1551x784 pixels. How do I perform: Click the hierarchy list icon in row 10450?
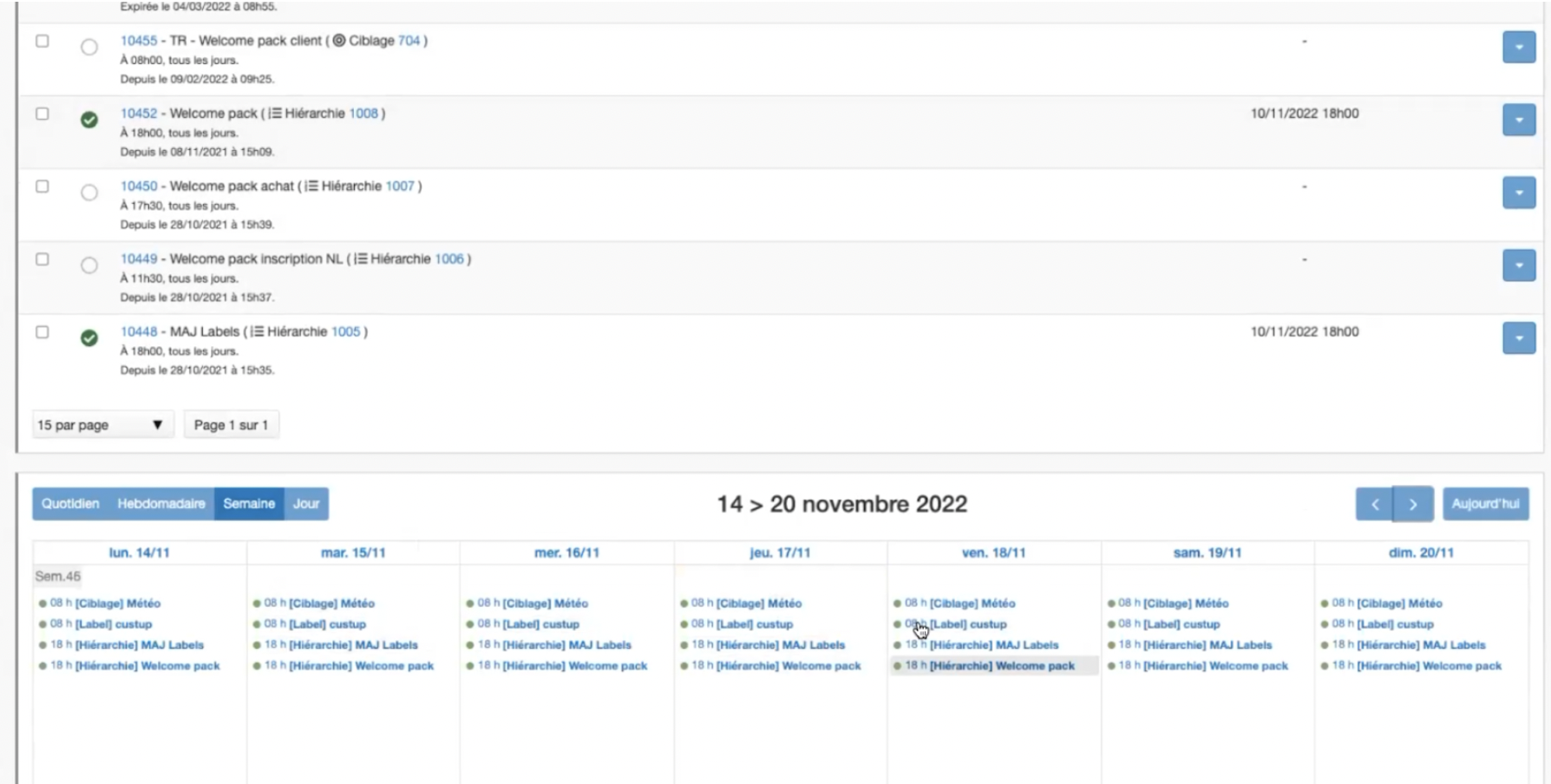(x=311, y=186)
